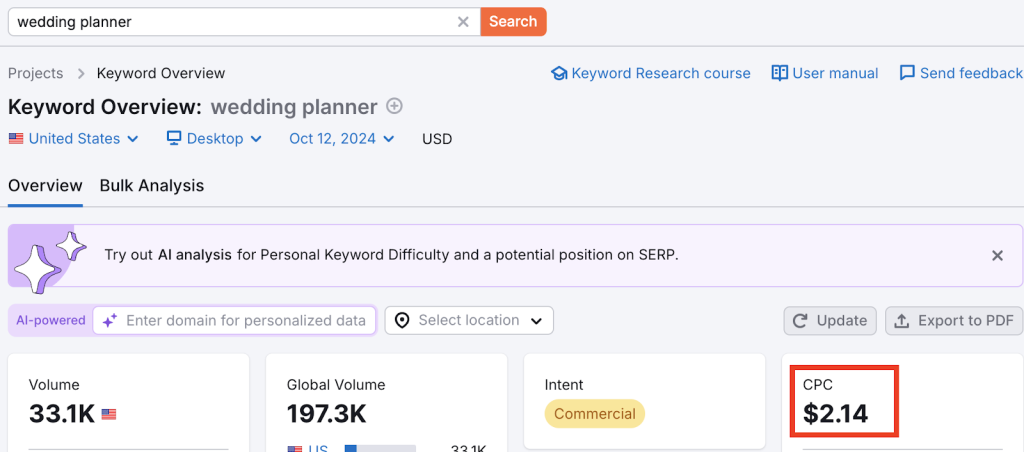Click the 197.3K Global Volume value

point(327,413)
